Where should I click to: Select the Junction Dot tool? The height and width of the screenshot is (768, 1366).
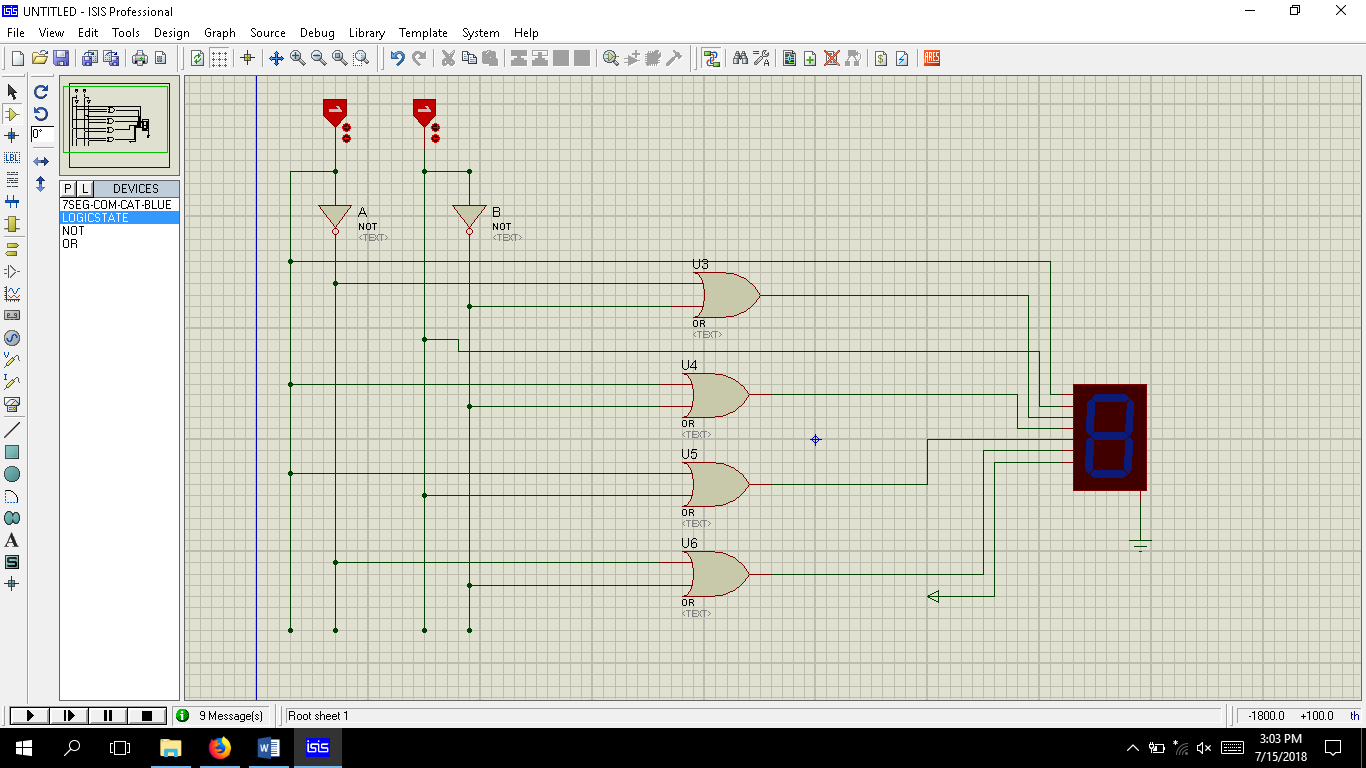pos(13,135)
